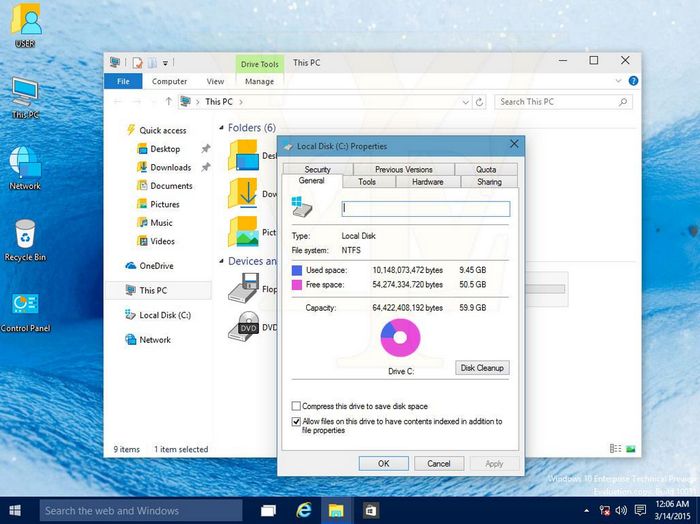700x524 pixels.
Task: Switch to the Security tab
Action: [317, 169]
